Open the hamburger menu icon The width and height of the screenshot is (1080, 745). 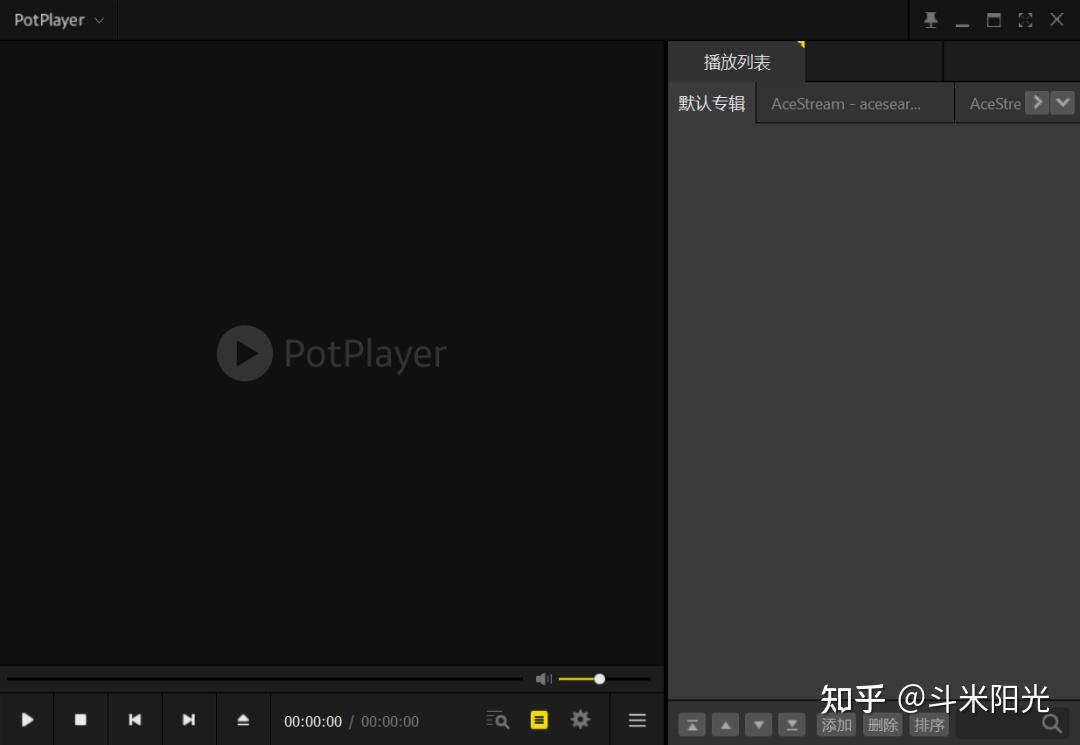[637, 720]
